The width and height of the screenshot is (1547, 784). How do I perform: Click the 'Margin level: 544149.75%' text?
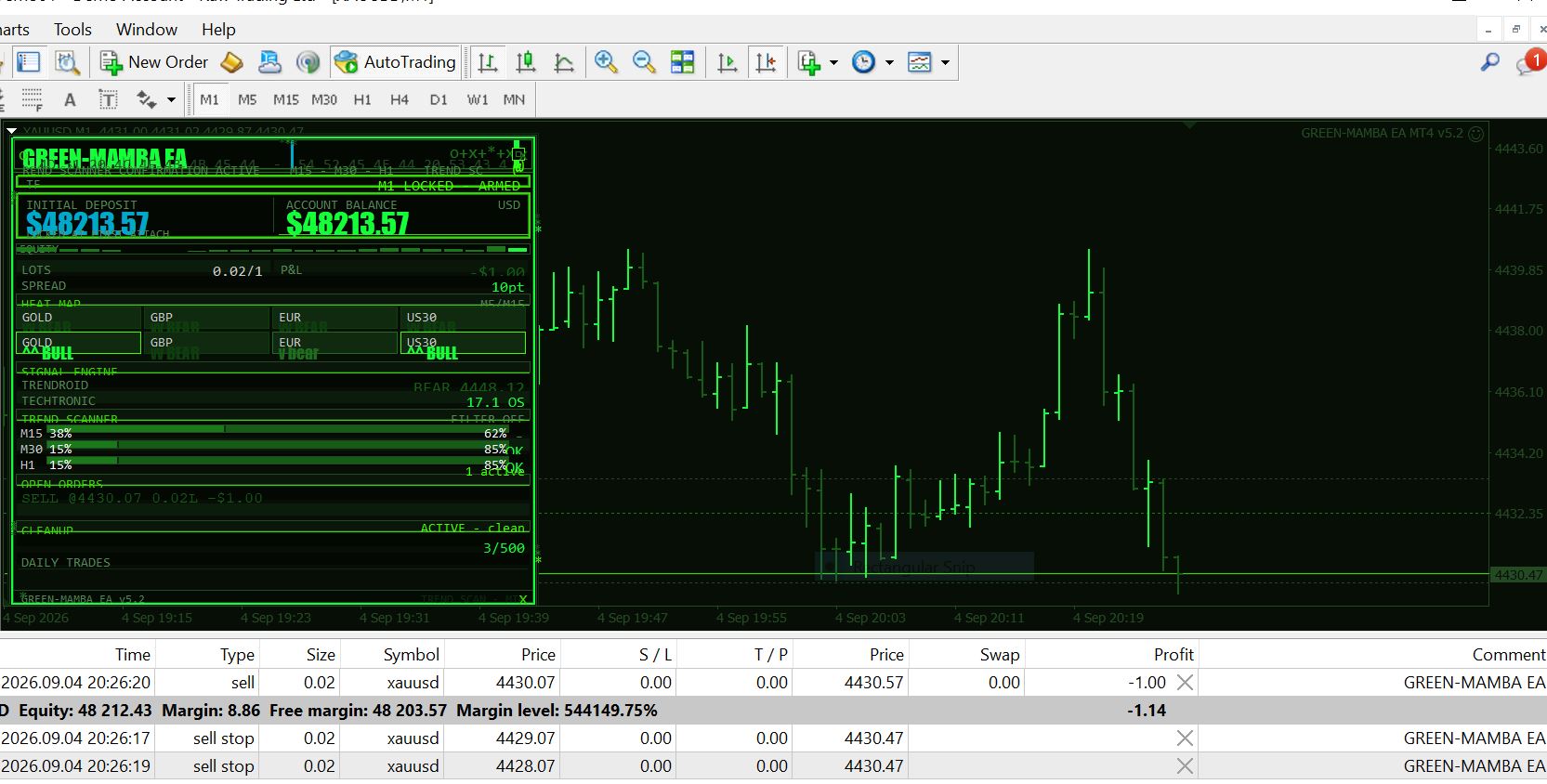(557, 711)
